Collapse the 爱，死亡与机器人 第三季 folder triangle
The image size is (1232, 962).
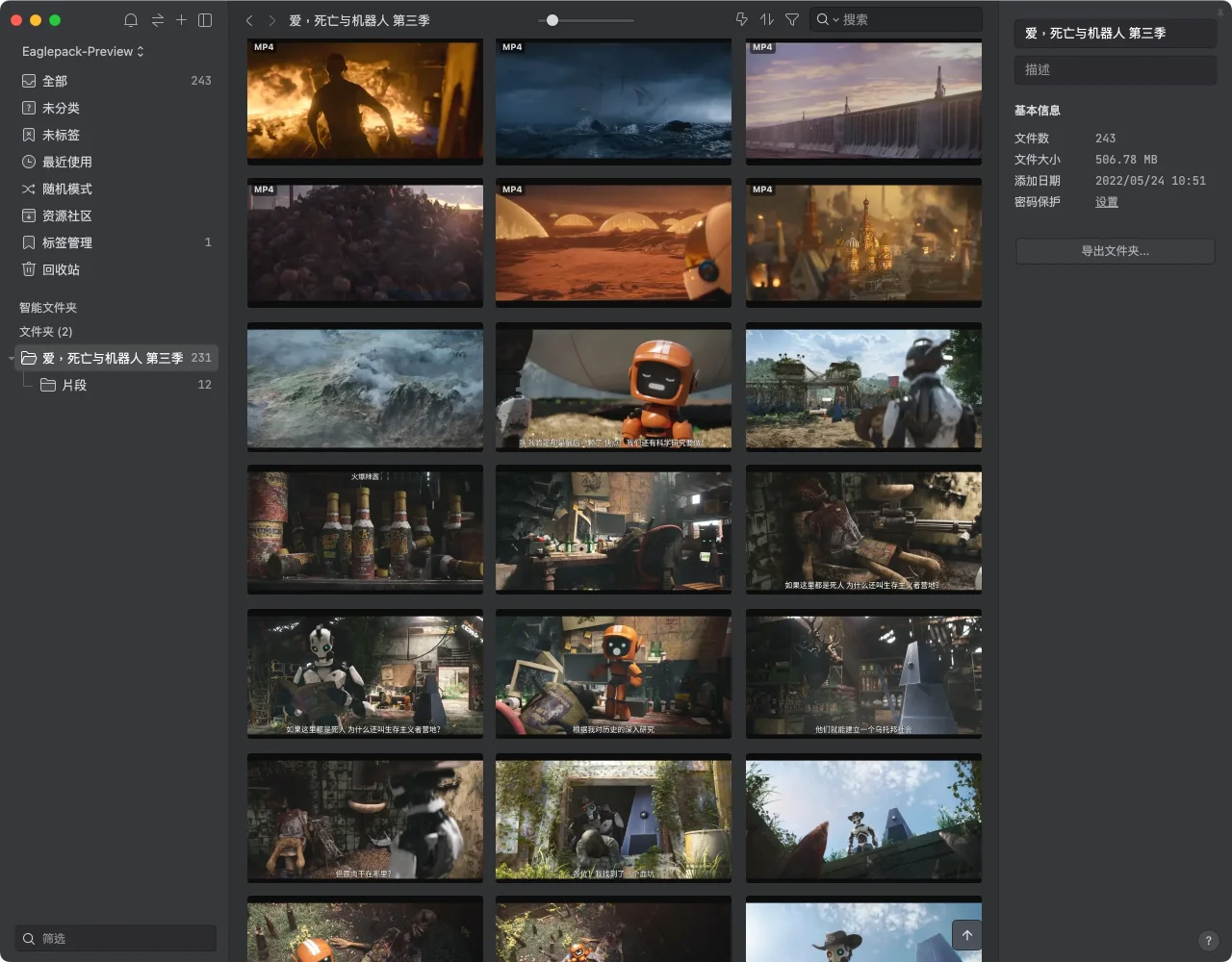point(12,359)
